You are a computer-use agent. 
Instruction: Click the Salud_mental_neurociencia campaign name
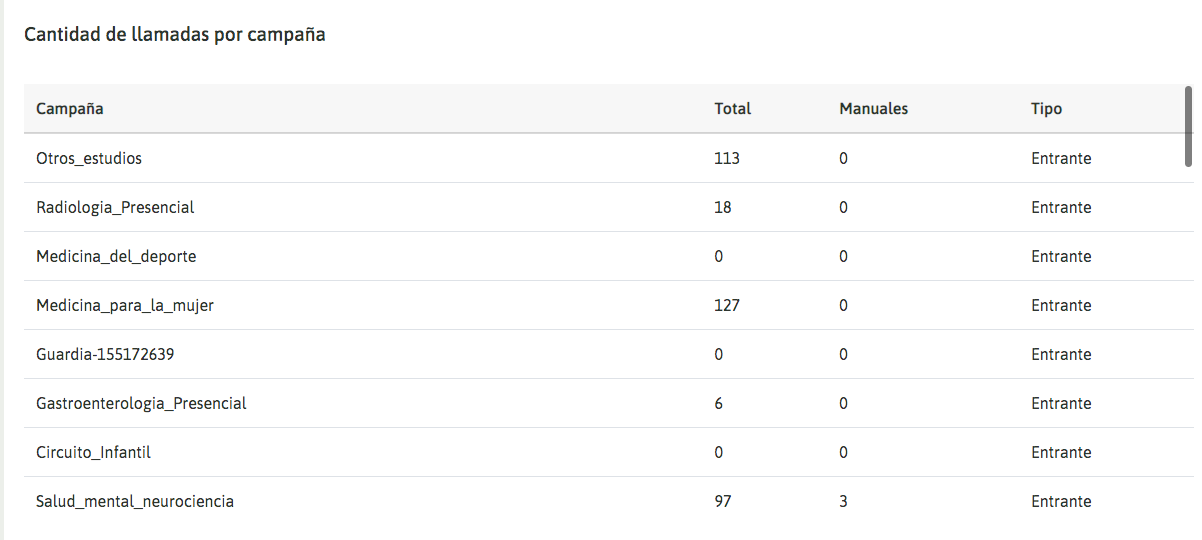tap(135, 502)
